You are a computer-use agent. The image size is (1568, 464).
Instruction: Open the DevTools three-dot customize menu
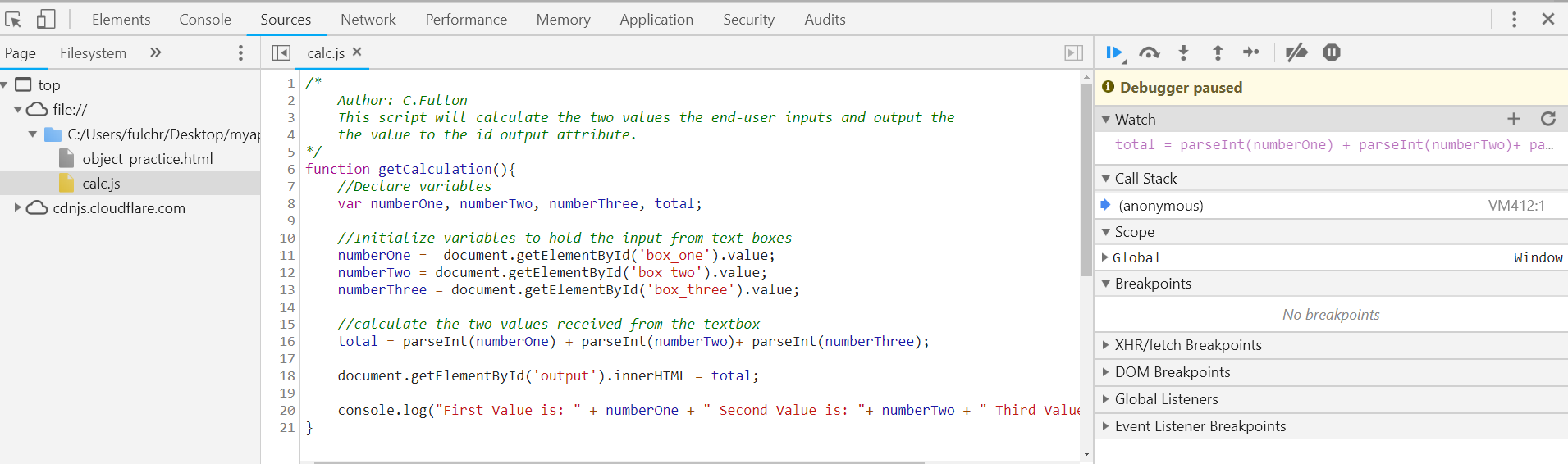[x=1514, y=19]
